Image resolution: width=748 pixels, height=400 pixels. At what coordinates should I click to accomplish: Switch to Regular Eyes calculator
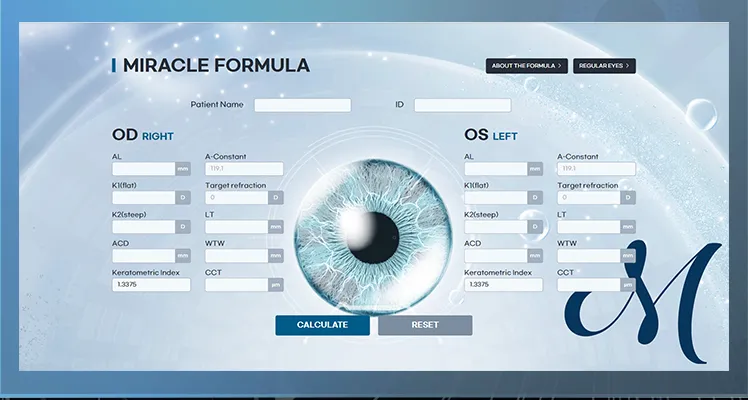(x=604, y=66)
